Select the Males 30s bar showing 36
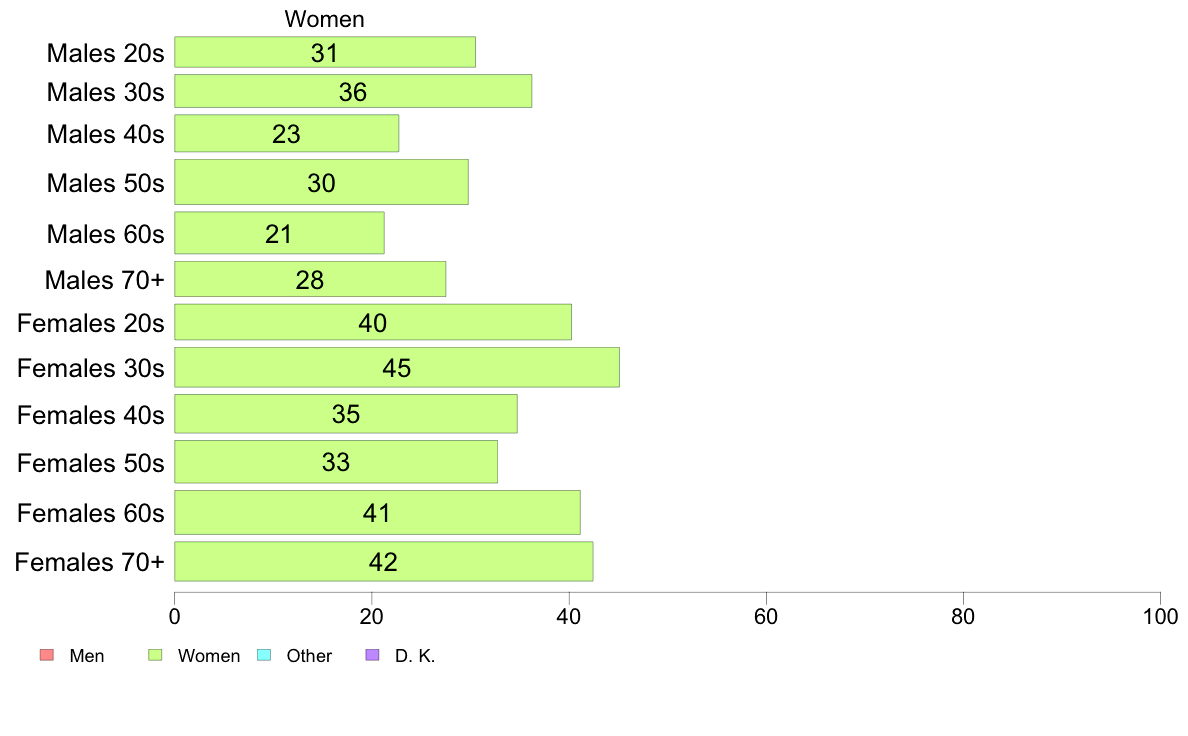Image resolution: width=1188 pixels, height=736 pixels. pos(353,91)
